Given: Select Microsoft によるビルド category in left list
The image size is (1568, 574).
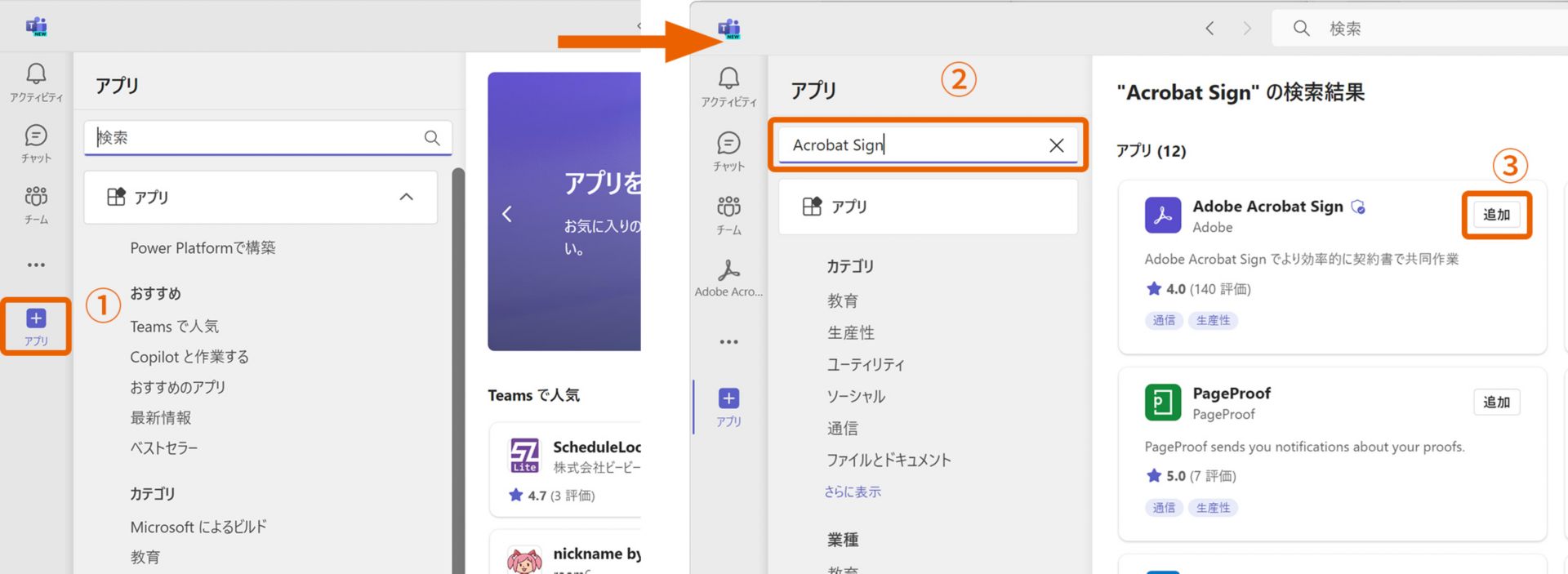Looking at the screenshot, I should [198, 527].
